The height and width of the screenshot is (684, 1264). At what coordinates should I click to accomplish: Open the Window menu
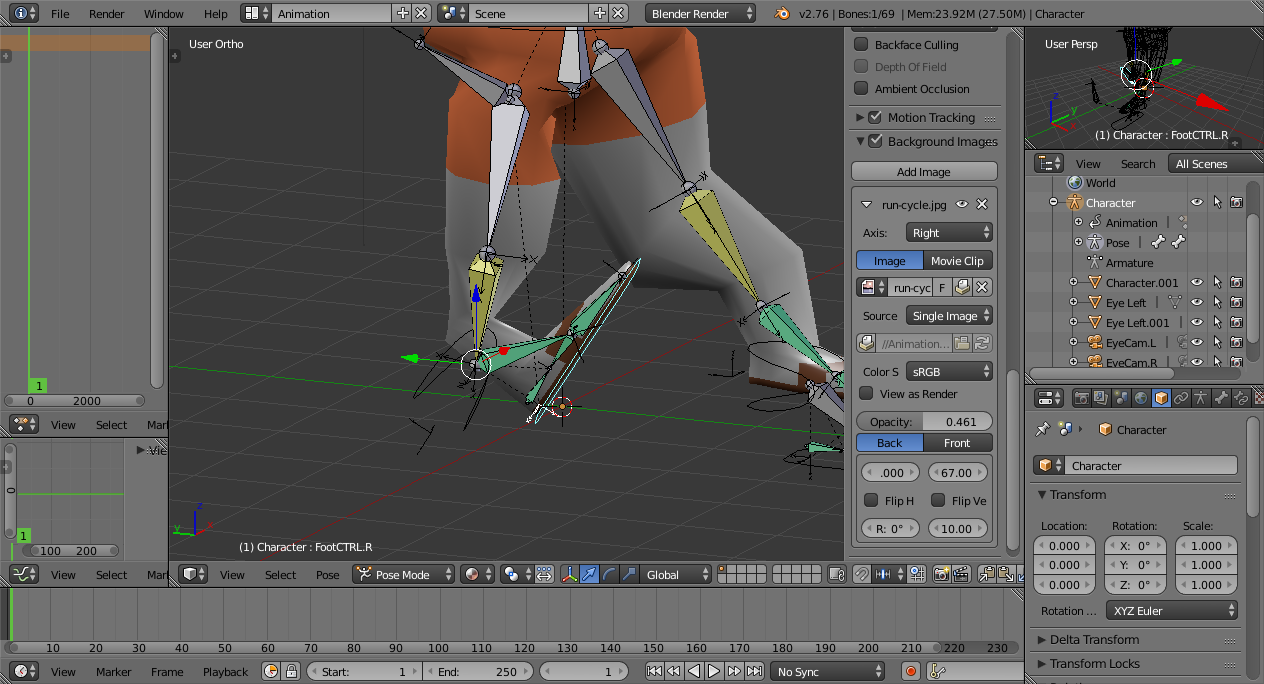[x=164, y=14]
